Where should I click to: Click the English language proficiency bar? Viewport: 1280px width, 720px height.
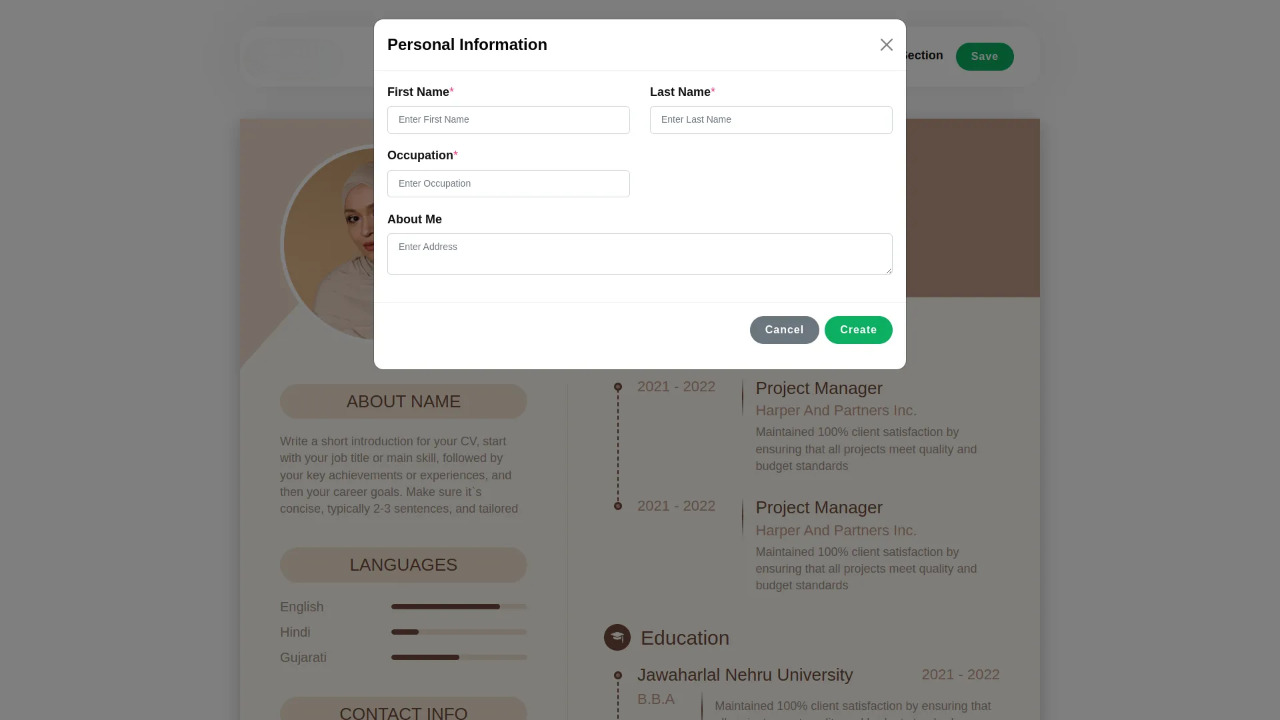[x=459, y=607]
